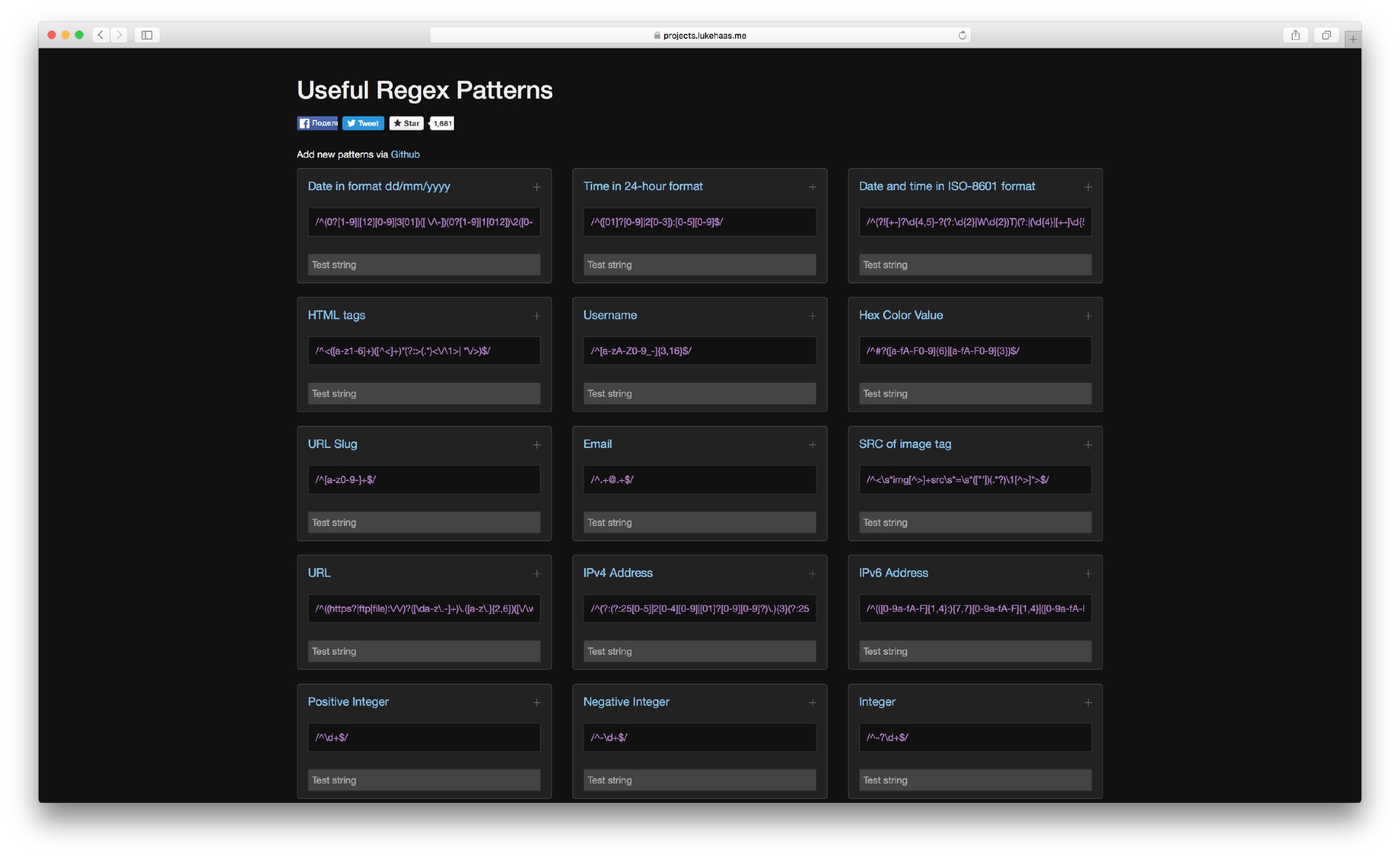Focus the IPv4 Address regex field
The image size is (1400, 858).
[x=699, y=608]
